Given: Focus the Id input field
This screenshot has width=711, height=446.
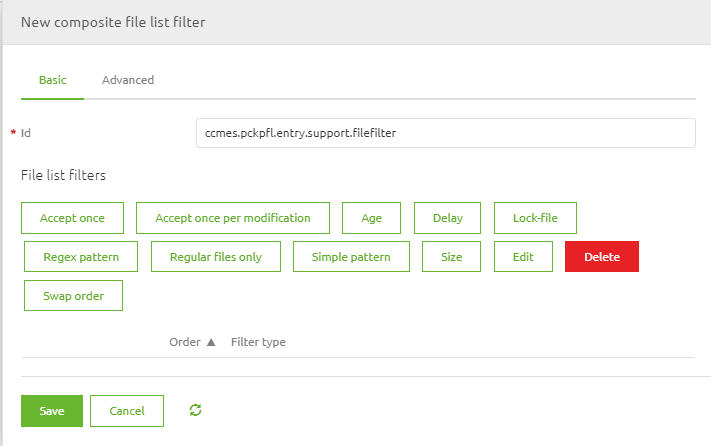Looking at the screenshot, I should 446,133.
